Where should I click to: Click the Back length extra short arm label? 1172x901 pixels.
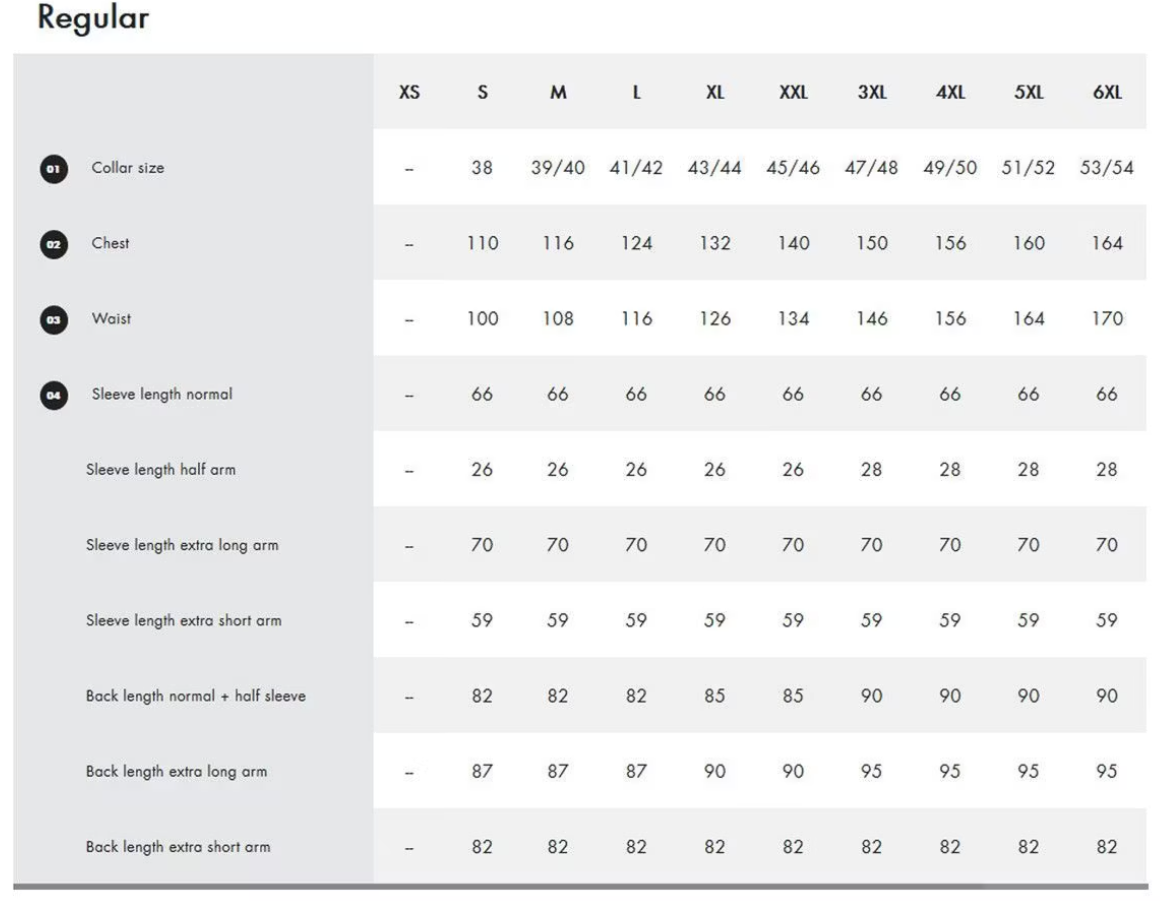point(178,847)
